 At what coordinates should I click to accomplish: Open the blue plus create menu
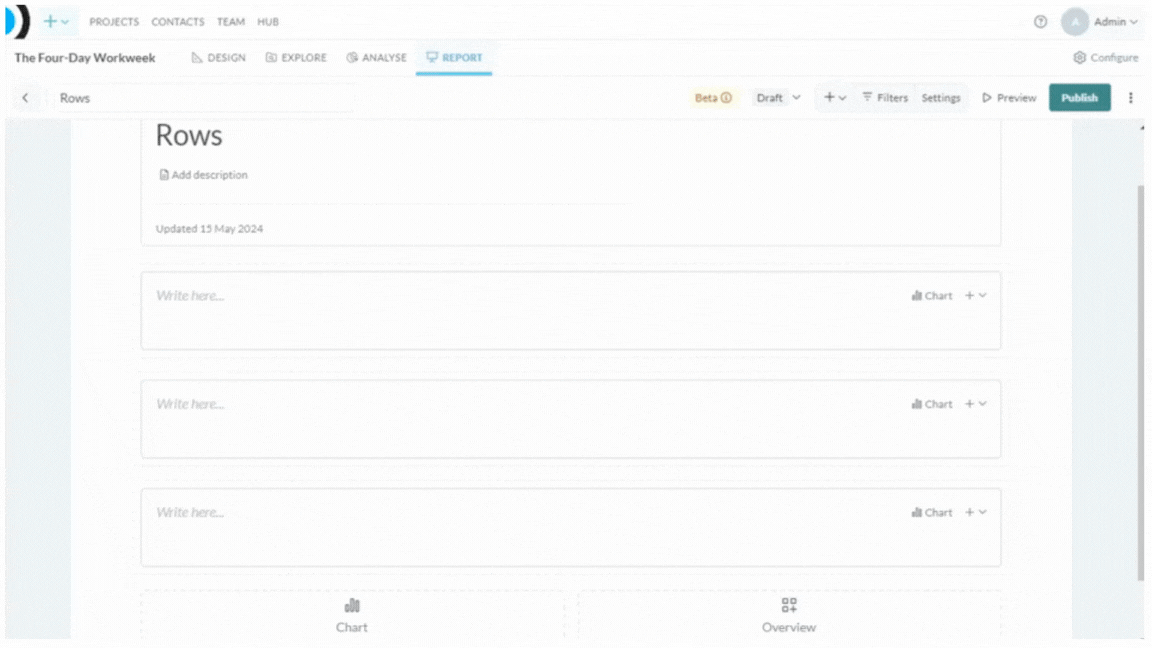coord(56,21)
